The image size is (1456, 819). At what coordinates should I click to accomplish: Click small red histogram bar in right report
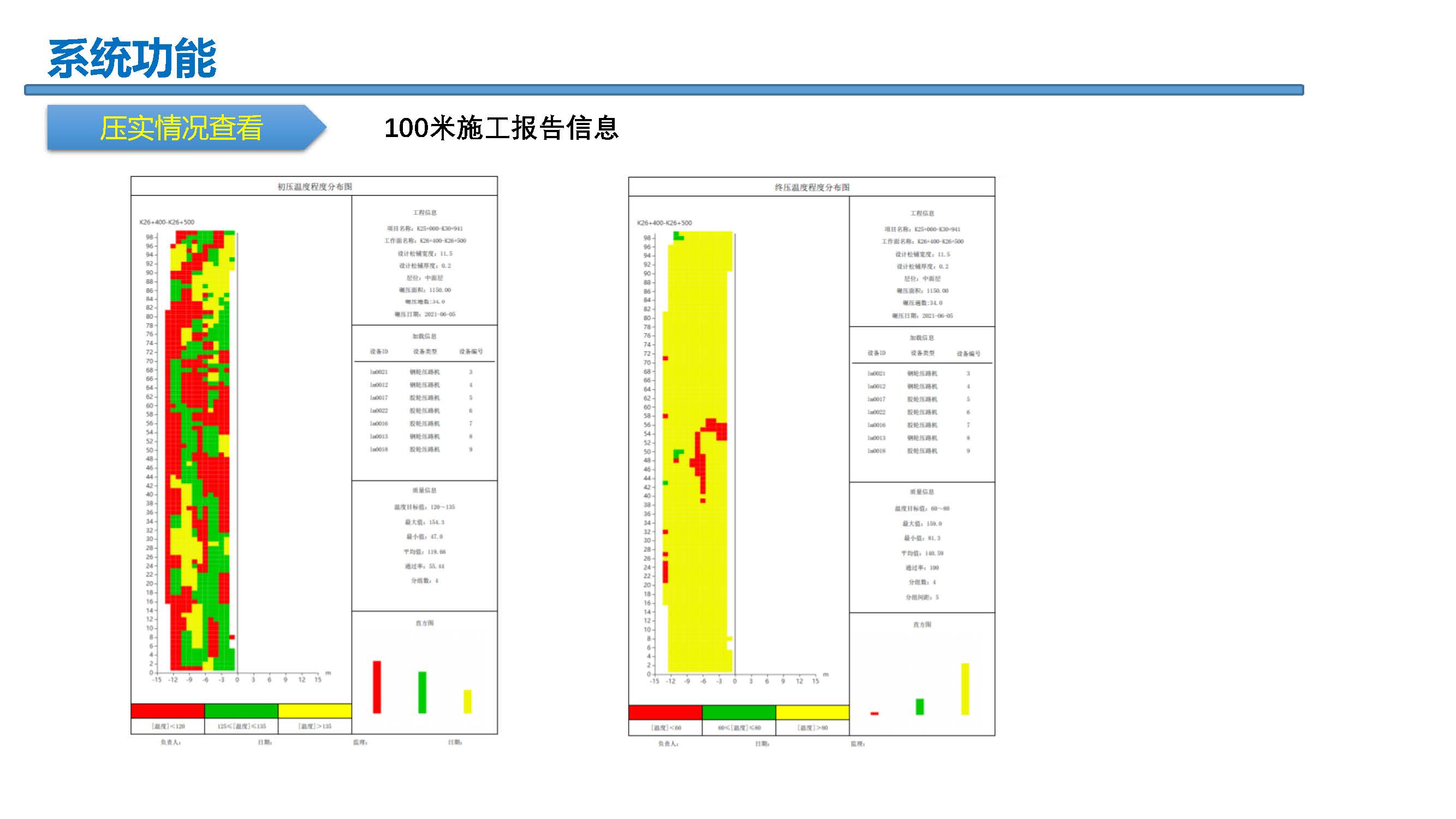point(875,713)
